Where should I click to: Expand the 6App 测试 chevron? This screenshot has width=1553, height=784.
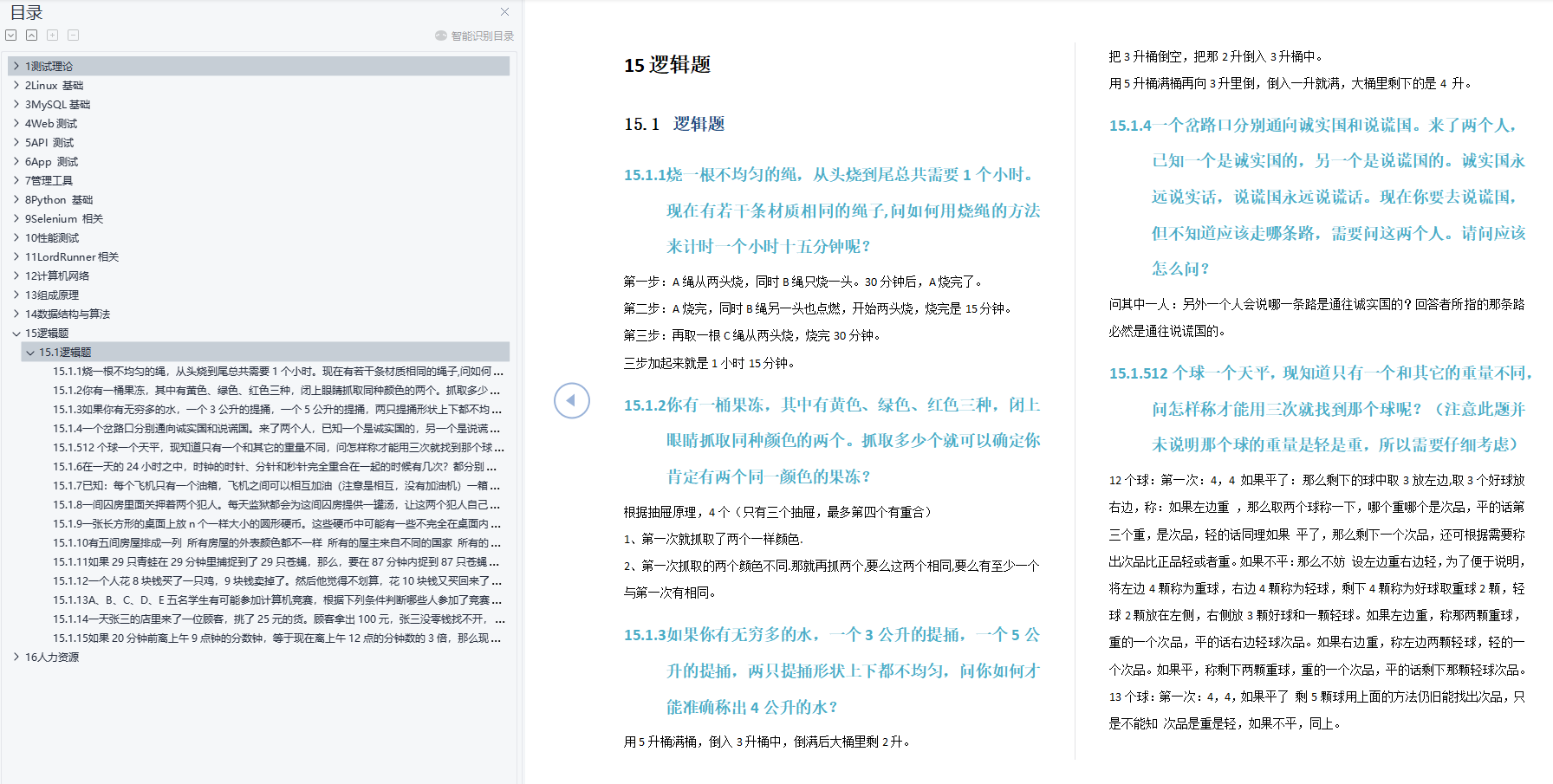[x=16, y=161]
